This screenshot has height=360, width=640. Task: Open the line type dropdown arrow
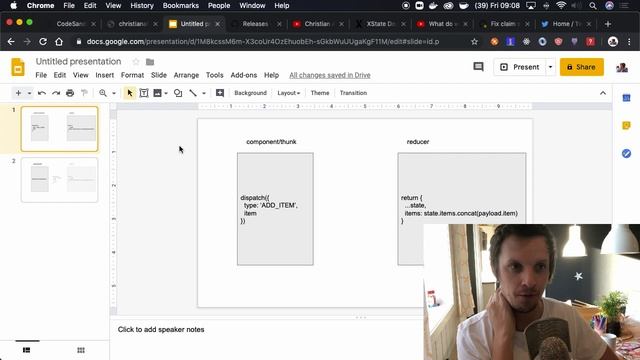point(204,93)
